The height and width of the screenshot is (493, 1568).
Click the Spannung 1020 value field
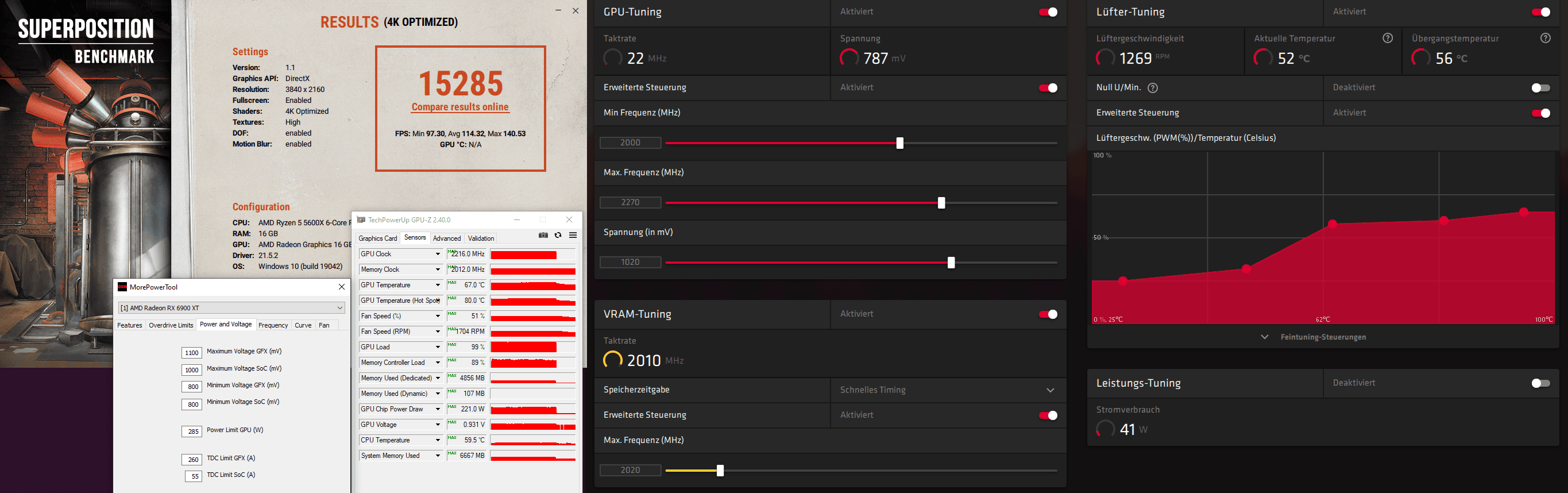pos(630,263)
